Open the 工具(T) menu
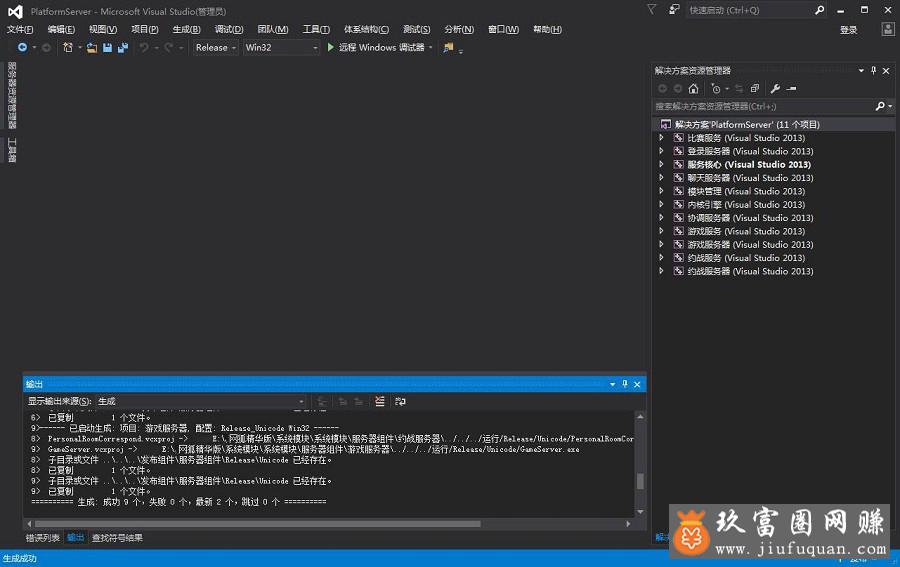 coord(316,29)
